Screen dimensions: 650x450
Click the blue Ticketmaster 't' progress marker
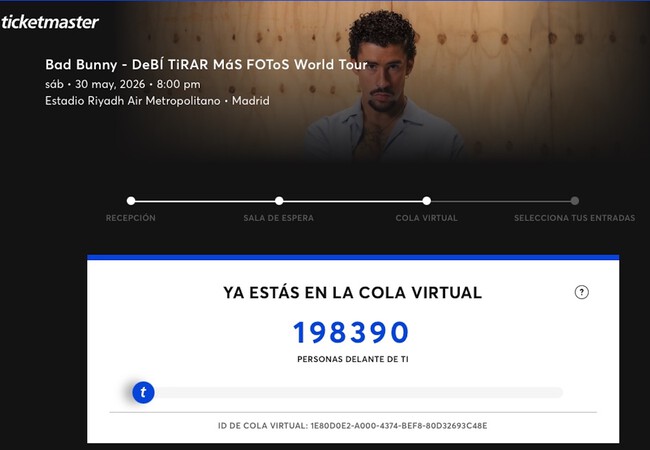(x=143, y=392)
